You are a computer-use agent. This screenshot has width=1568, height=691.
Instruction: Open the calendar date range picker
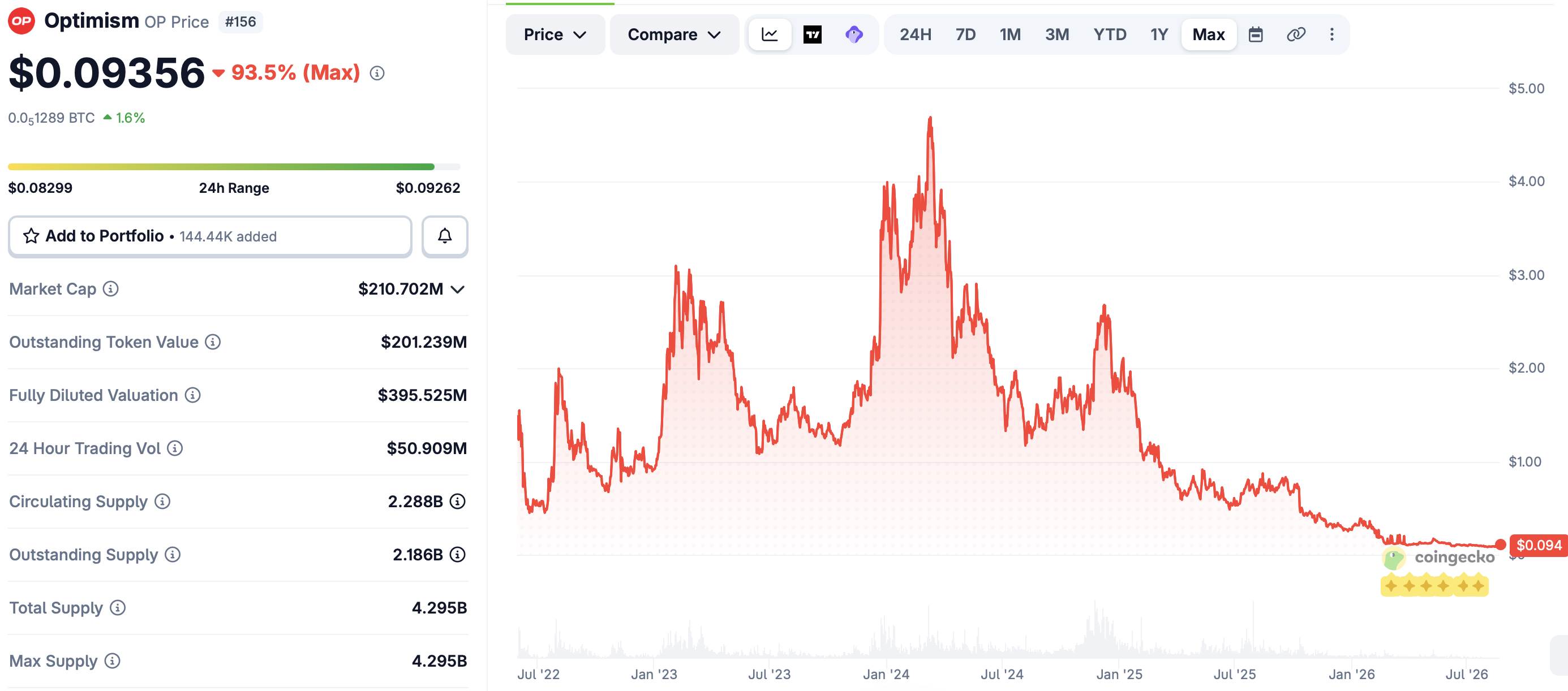tap(1255, 34)
